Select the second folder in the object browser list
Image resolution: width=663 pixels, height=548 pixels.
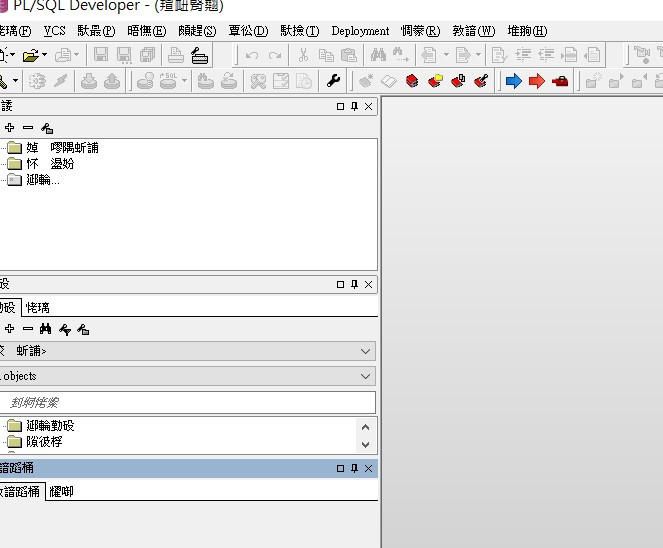35,441
